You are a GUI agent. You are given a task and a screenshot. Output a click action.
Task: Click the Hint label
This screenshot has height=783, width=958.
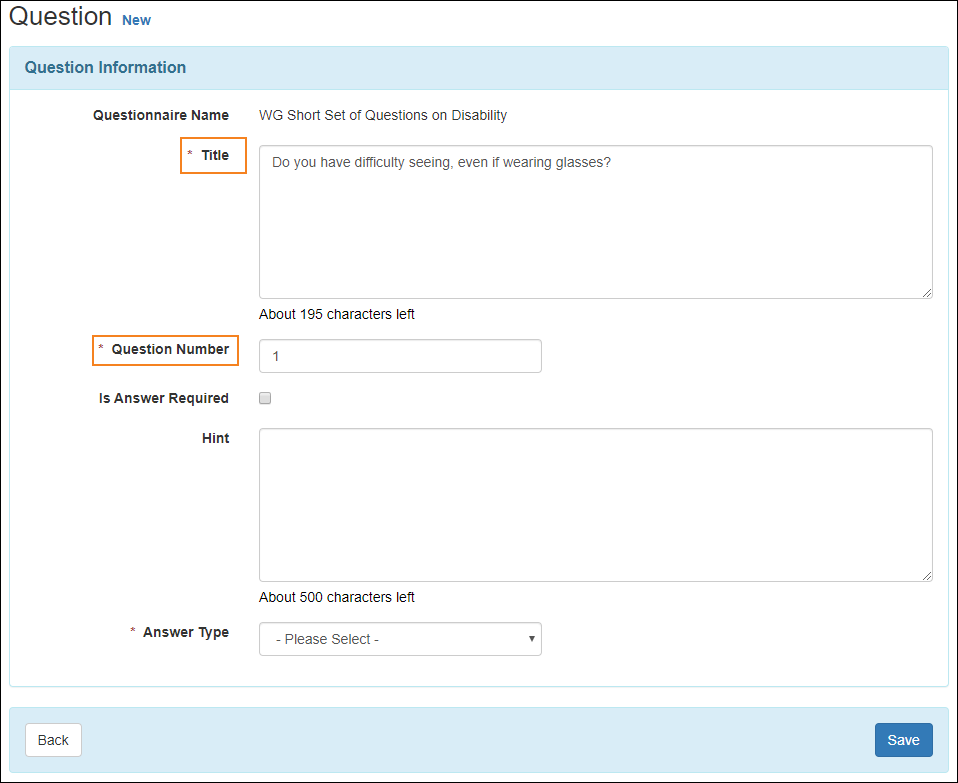(x=216, y=438)
